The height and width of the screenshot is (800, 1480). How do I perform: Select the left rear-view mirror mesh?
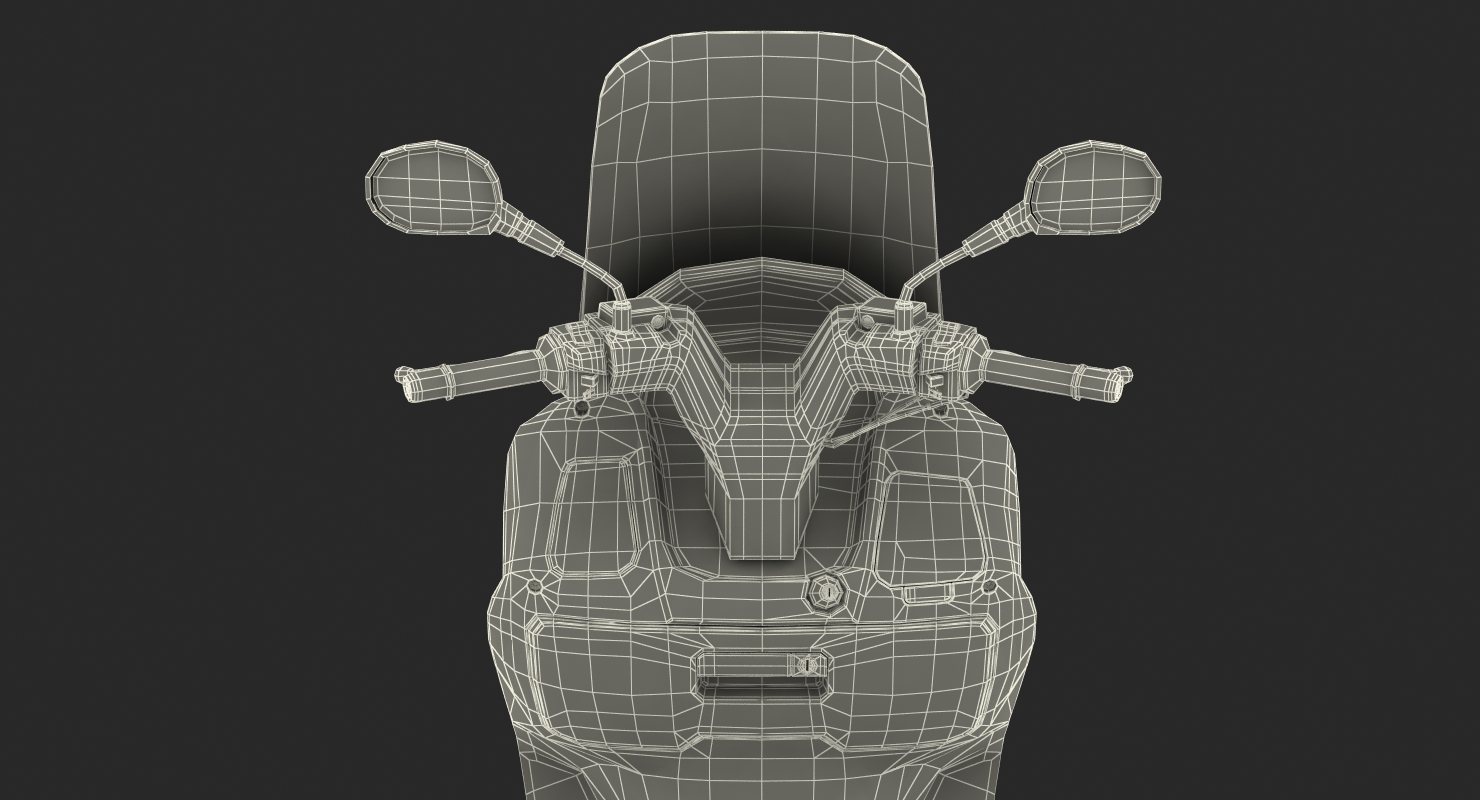(432, 186)
